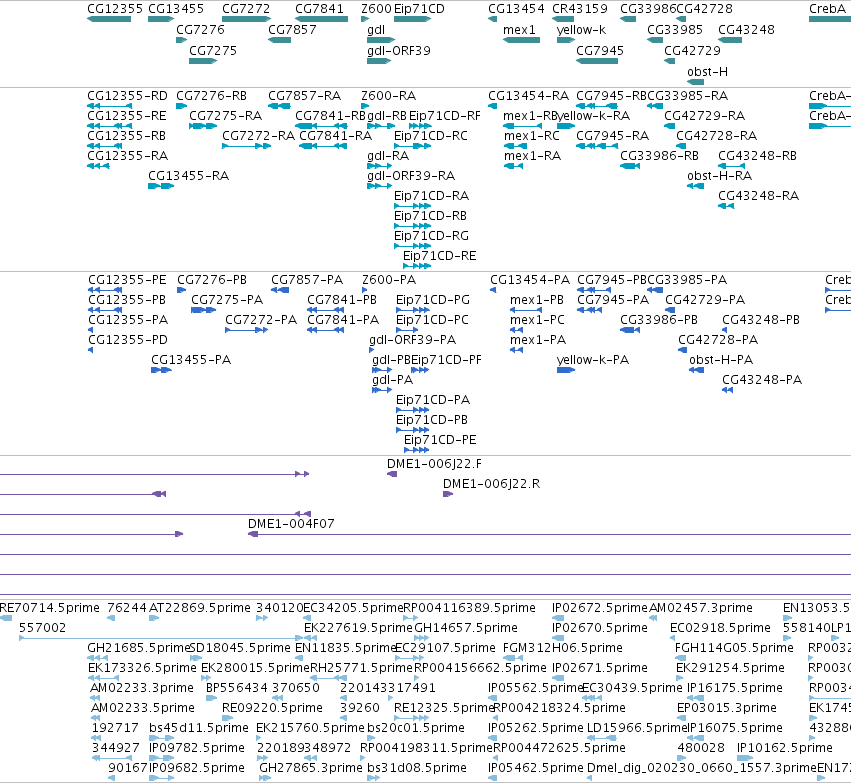Select the Eip71CD-RE transcript
Viewport: 851px width, 783px height.
coord(417,266)
